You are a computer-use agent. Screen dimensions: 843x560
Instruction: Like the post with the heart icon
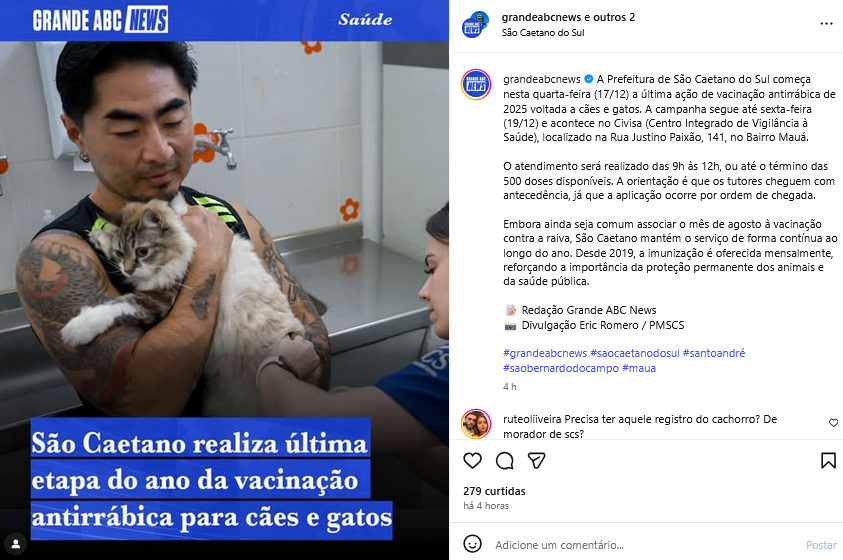(x=473, y=461)
